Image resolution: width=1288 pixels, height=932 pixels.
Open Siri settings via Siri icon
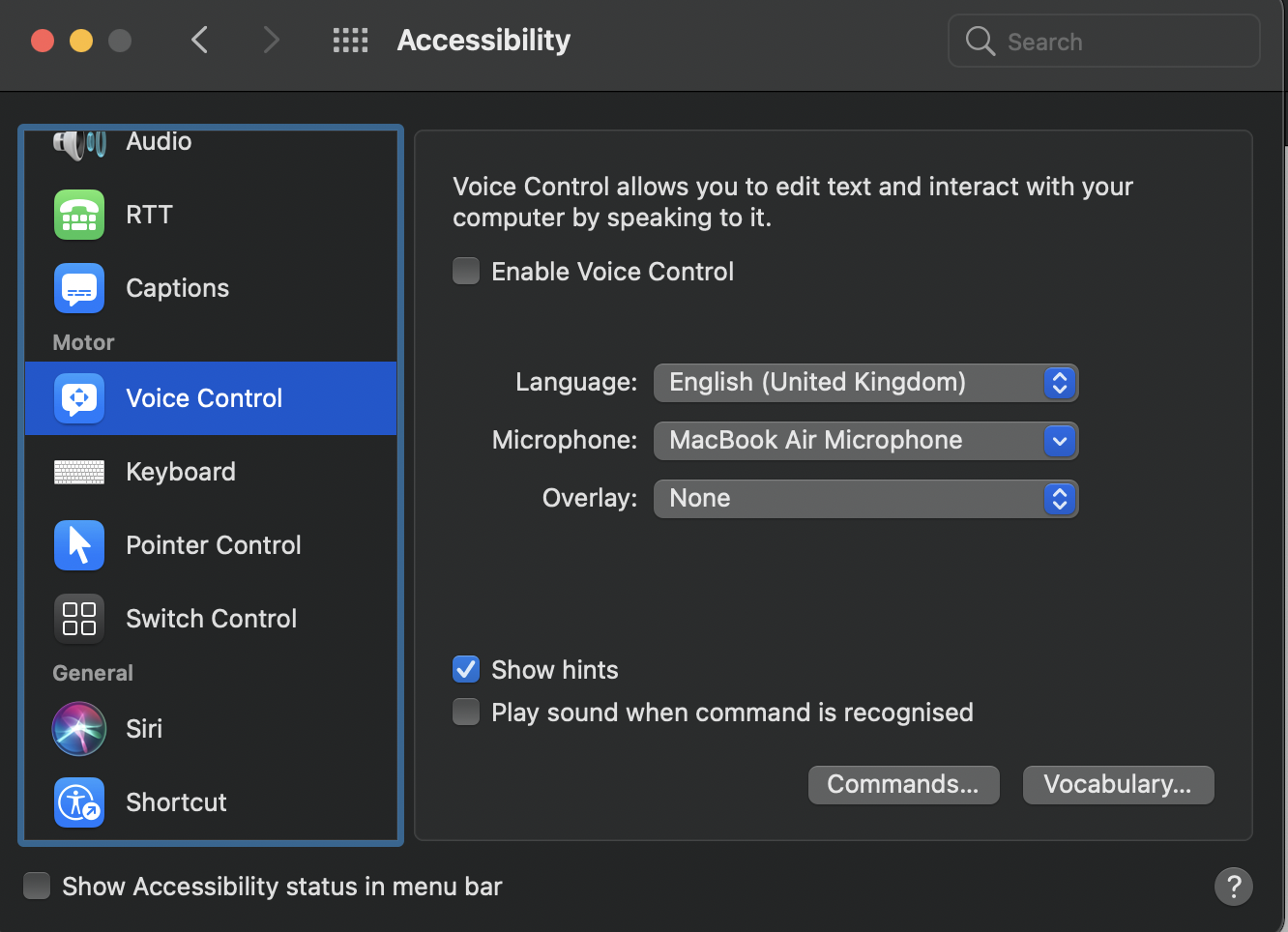tap(79, 729)
